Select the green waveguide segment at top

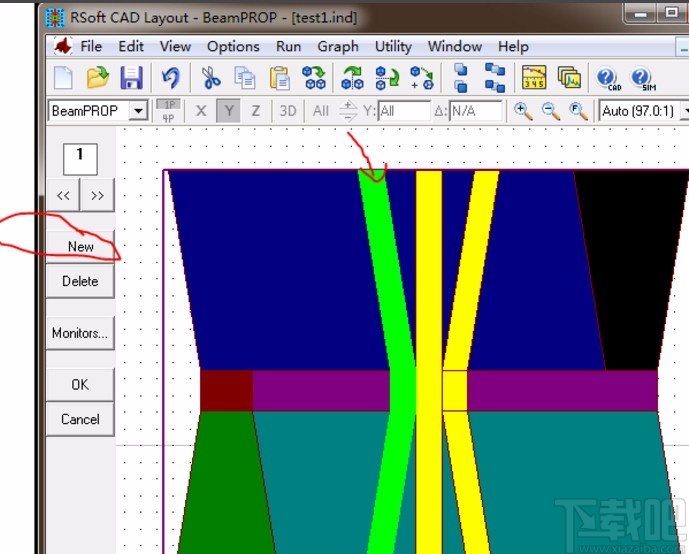[380, 230]
